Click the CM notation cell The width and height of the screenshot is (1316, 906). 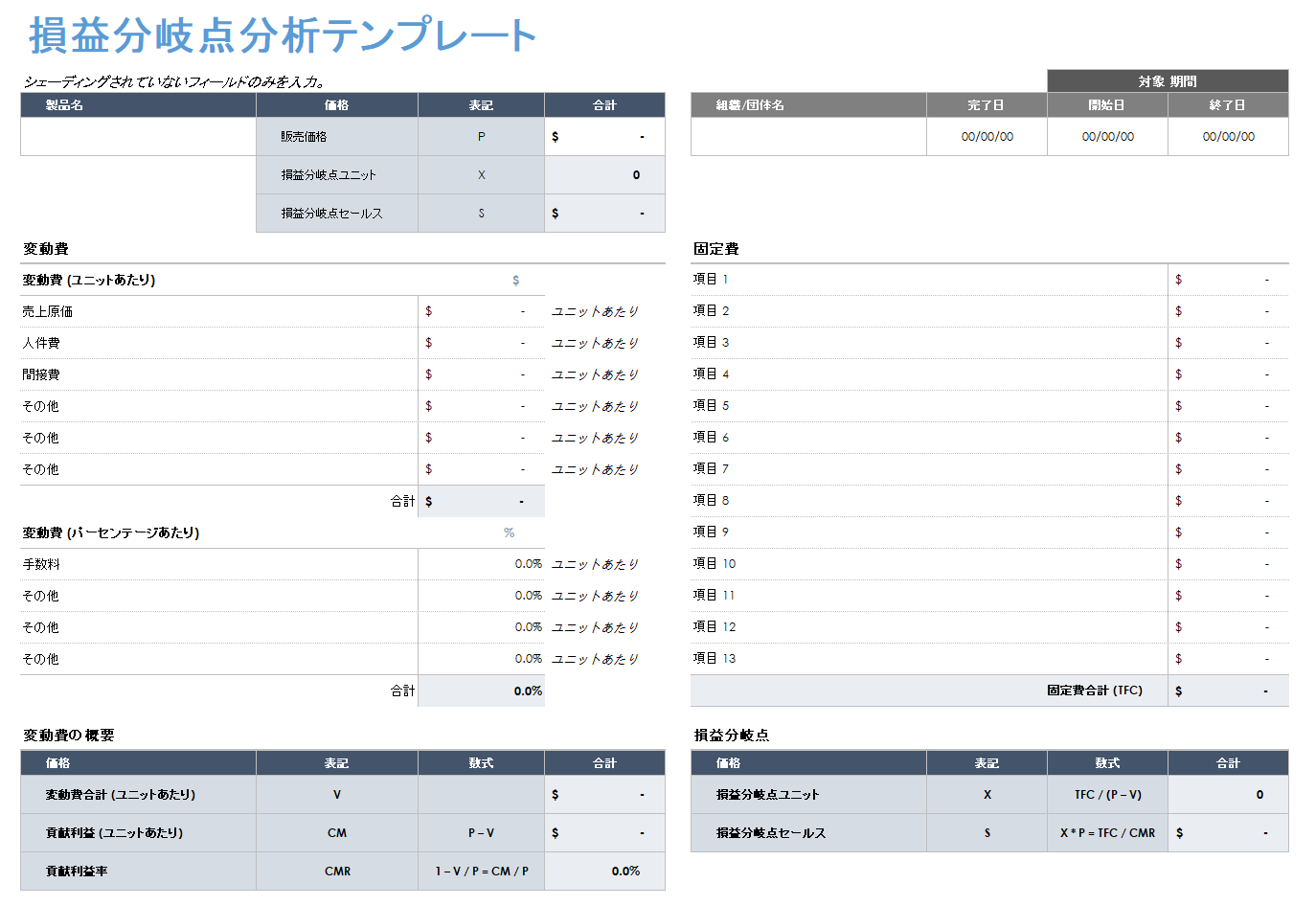tap(337, 833)
